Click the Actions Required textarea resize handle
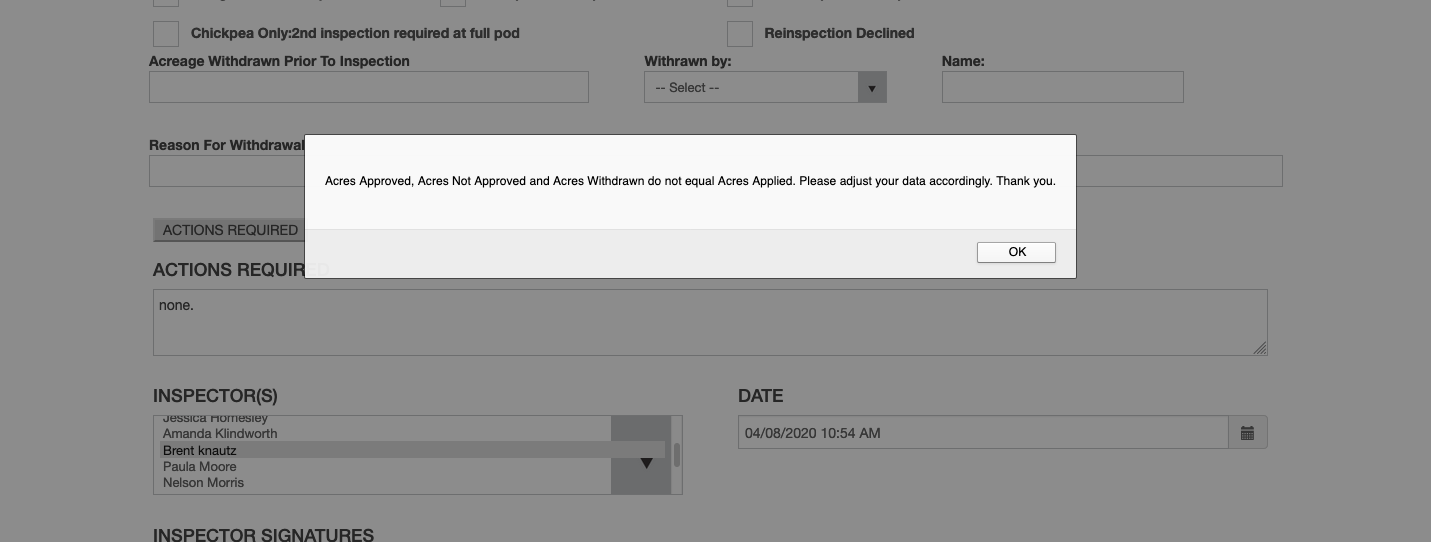1431x542 pixels. [1260, 348]
